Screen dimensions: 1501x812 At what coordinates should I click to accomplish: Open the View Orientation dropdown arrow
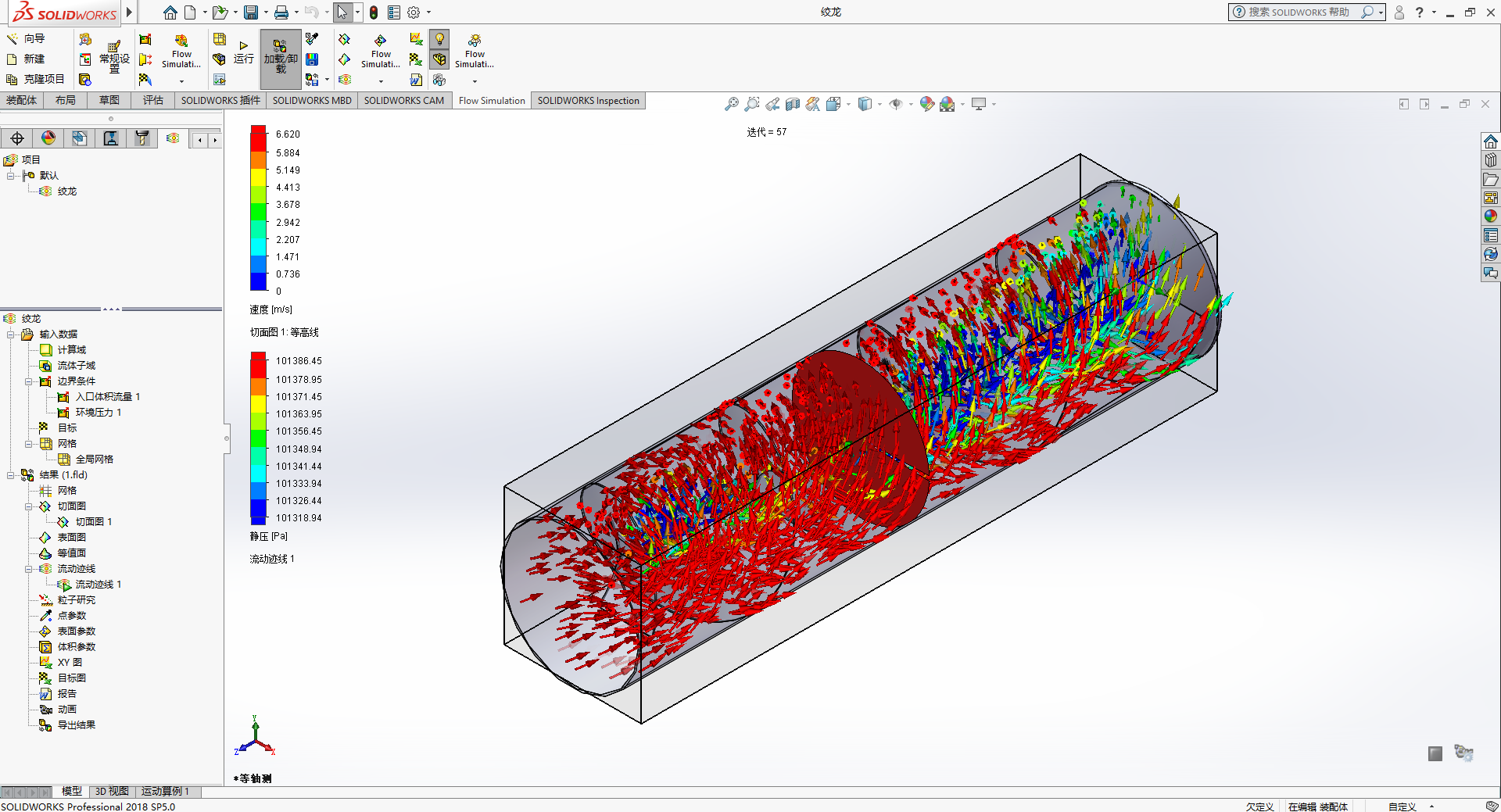[848, 104]
